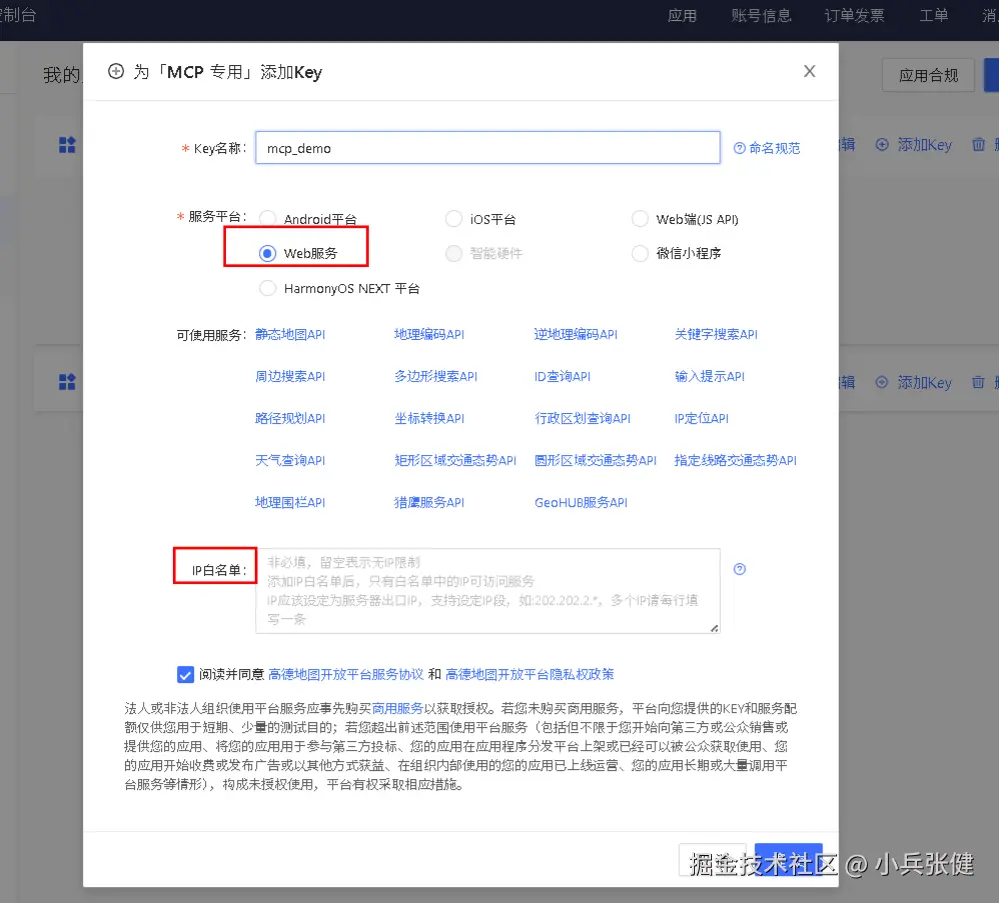Open the 猎鹰服务API link
The height and width of the screenshot is (903, 999).
point(429,503)
